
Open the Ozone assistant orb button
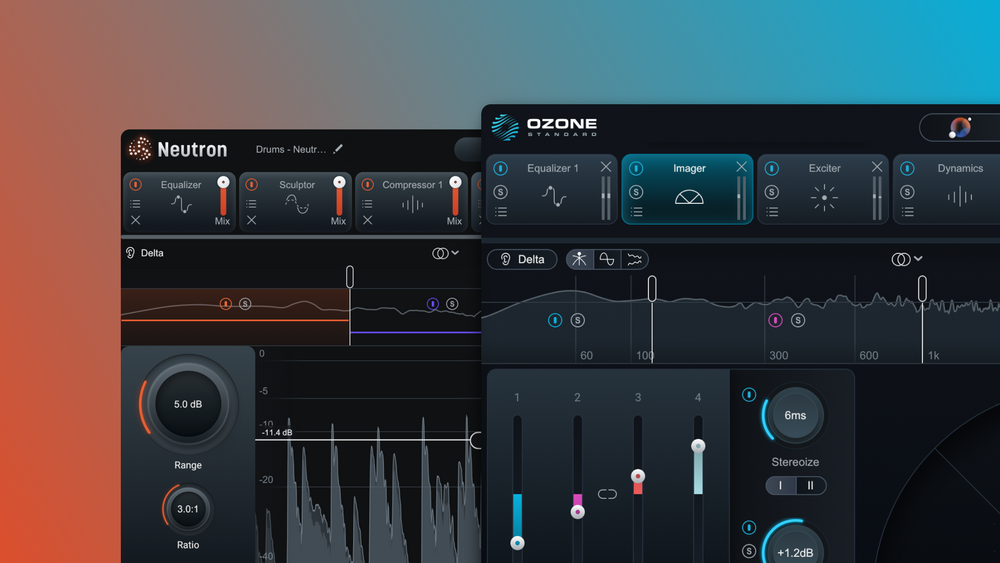(x=959, y=128)
